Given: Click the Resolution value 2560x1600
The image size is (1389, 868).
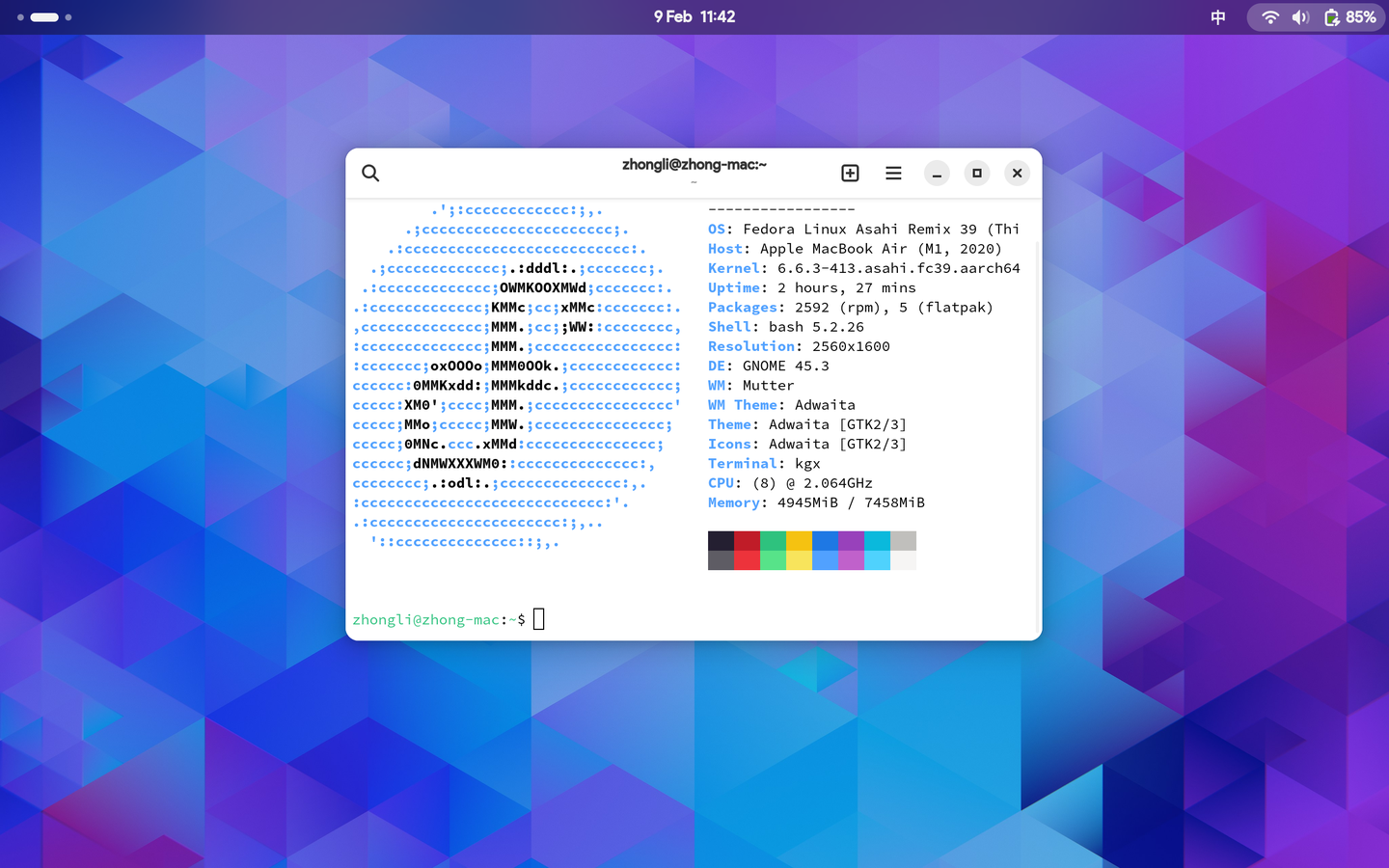Looking at the screenshot, I should 851,346.
